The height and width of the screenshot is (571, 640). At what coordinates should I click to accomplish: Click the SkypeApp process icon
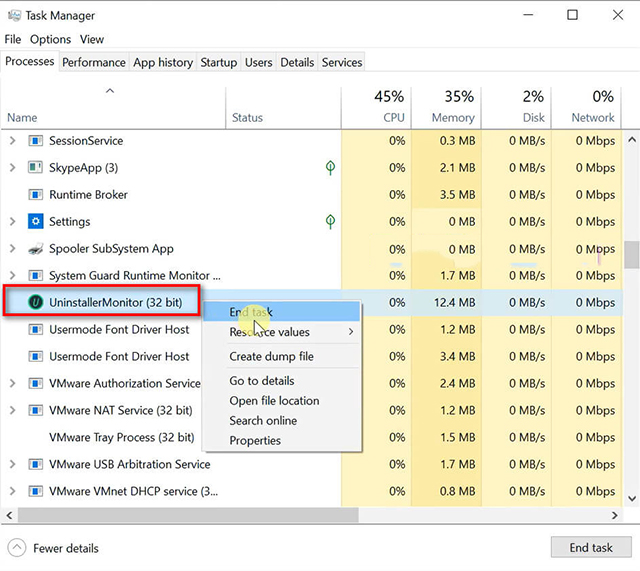(x=36, y=168)
